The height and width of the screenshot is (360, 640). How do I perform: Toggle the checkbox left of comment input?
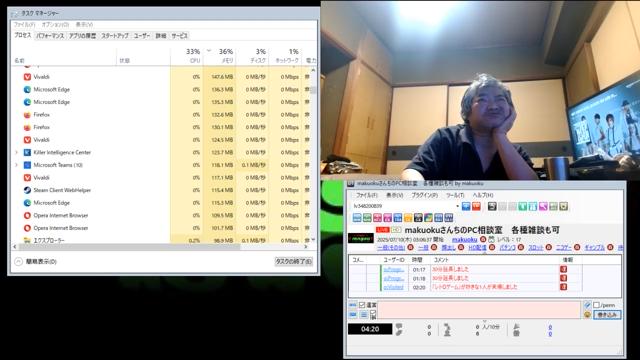click(x=362, y=305)
